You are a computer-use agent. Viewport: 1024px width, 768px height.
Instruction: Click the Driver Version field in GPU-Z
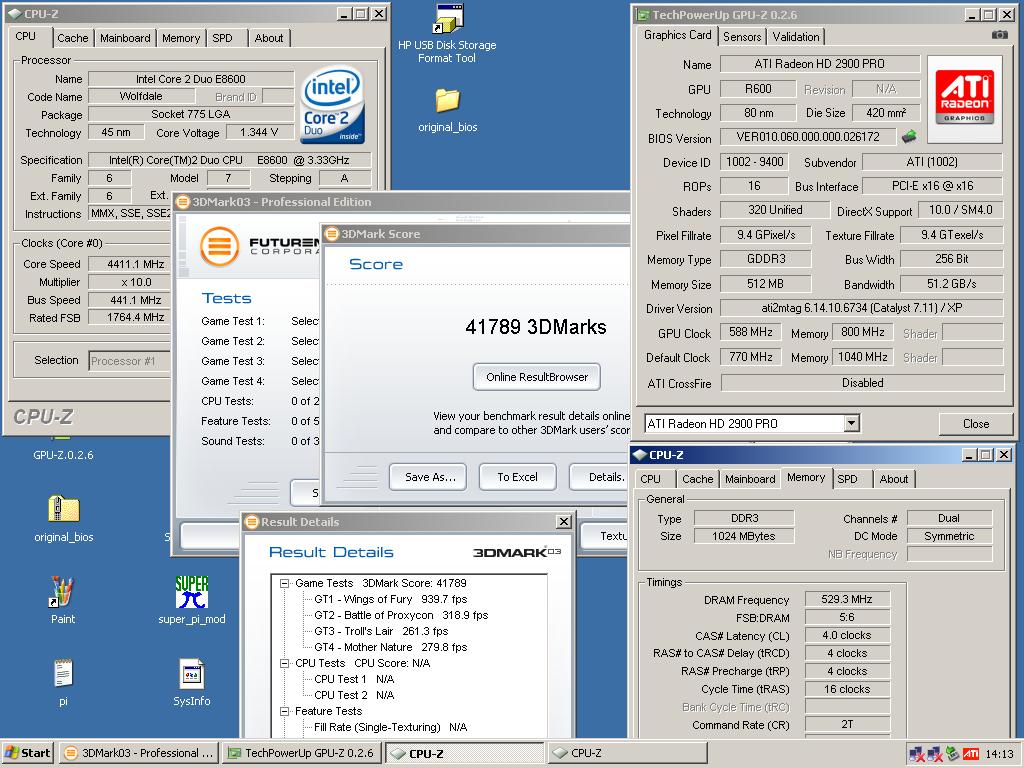pos(861,308)
